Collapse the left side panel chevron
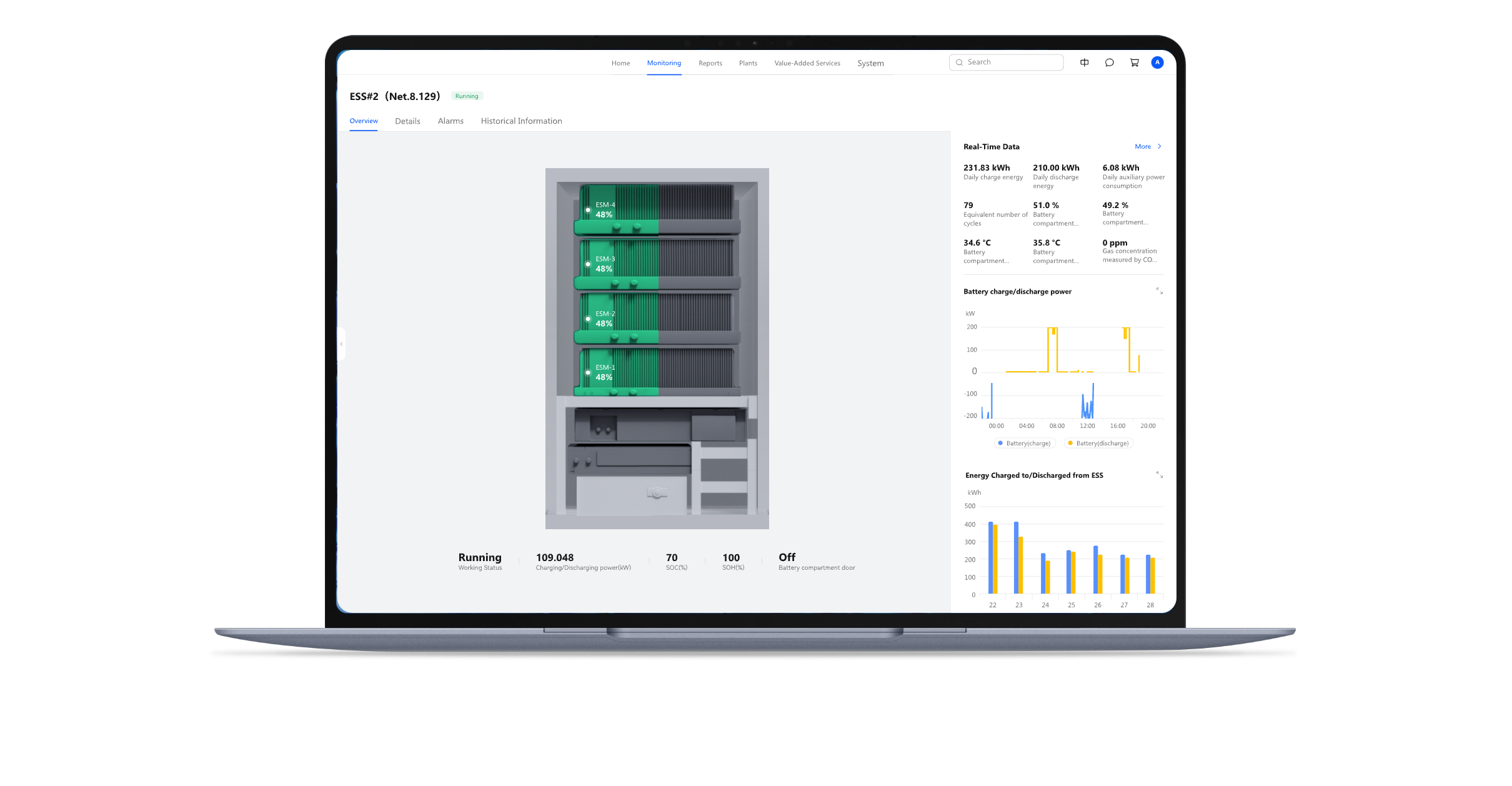1512x786 pixels. pos(341,344)
